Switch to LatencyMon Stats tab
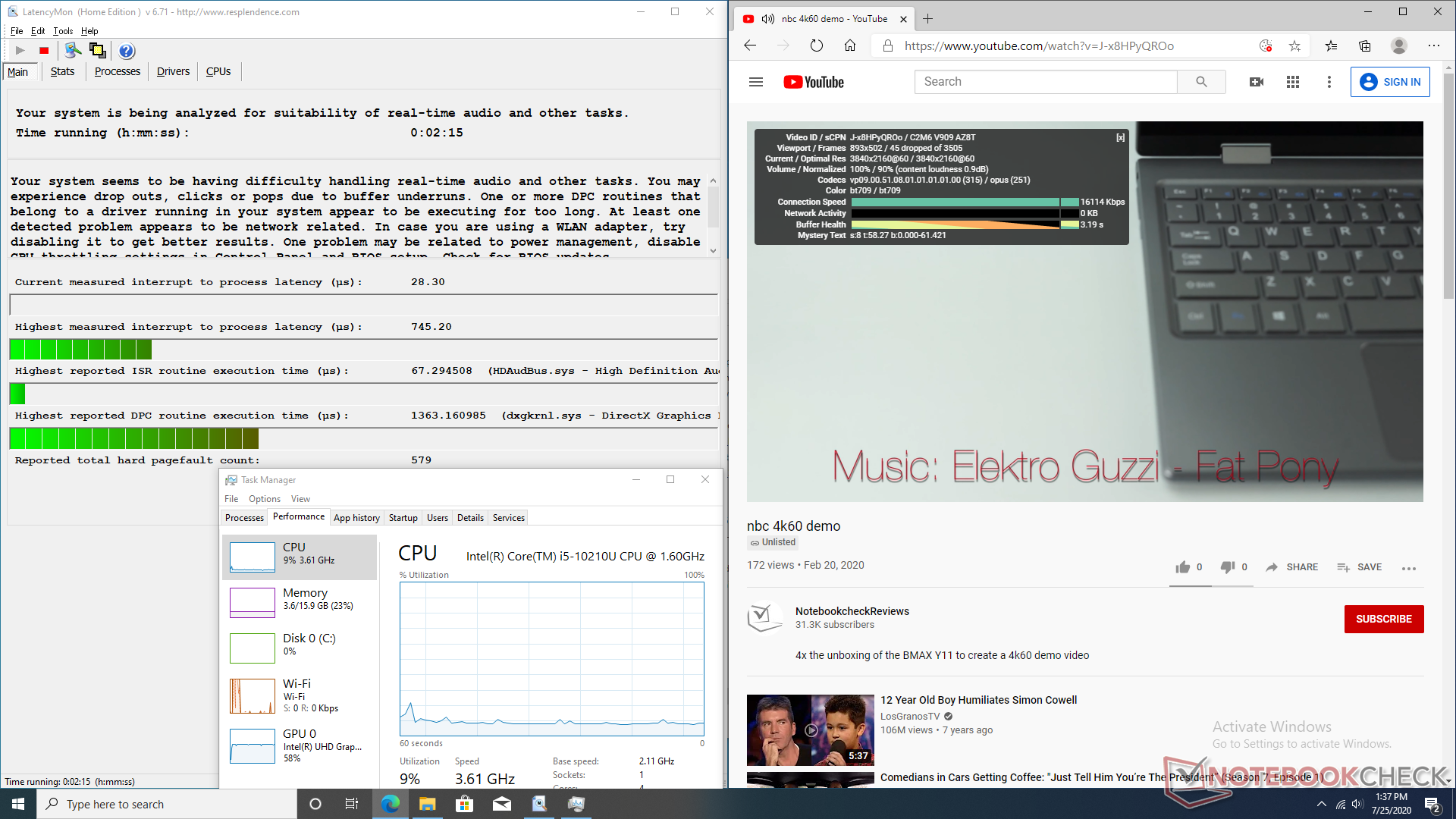 tap(62, 71)
